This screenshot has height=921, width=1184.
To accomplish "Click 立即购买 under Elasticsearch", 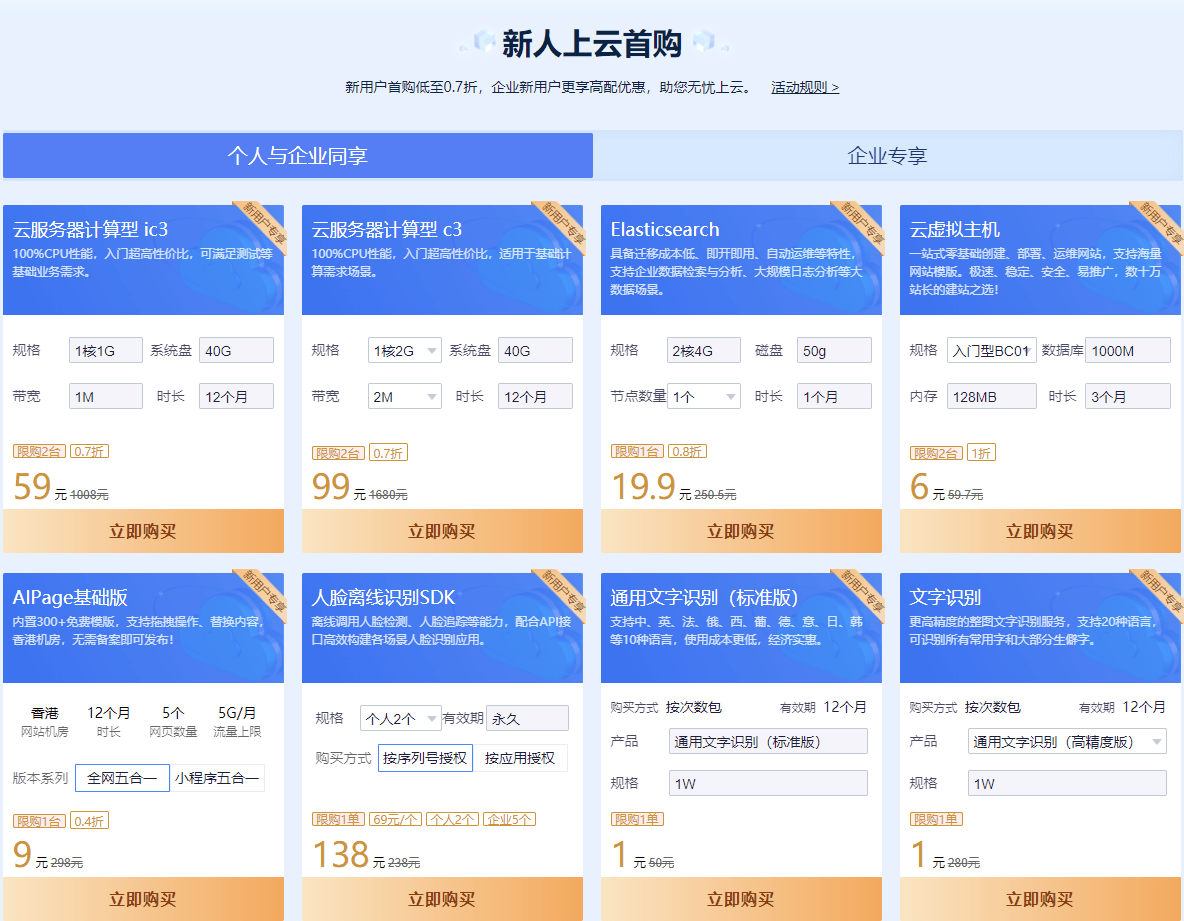I will [742, 531].
